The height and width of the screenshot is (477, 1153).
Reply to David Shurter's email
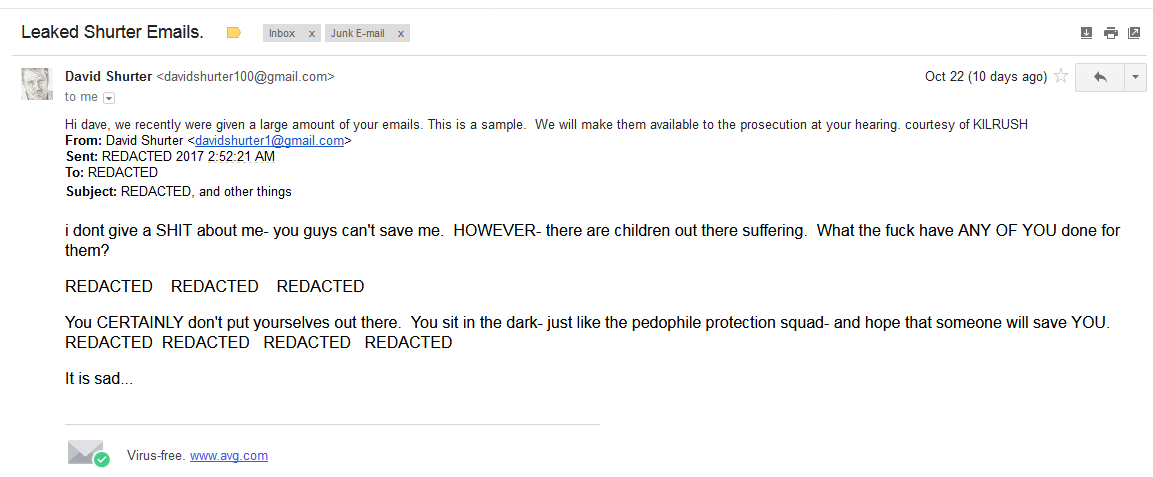pos(1101,76)
